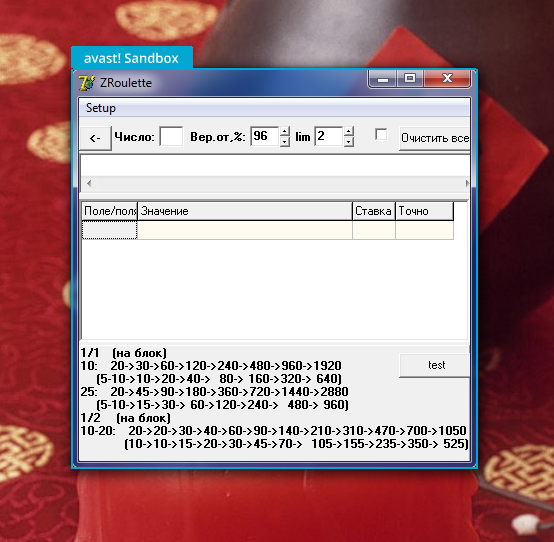The height and width of the screenshot is (542, 554).
Task: Click the test button
Action: click(x=435, y=365)
